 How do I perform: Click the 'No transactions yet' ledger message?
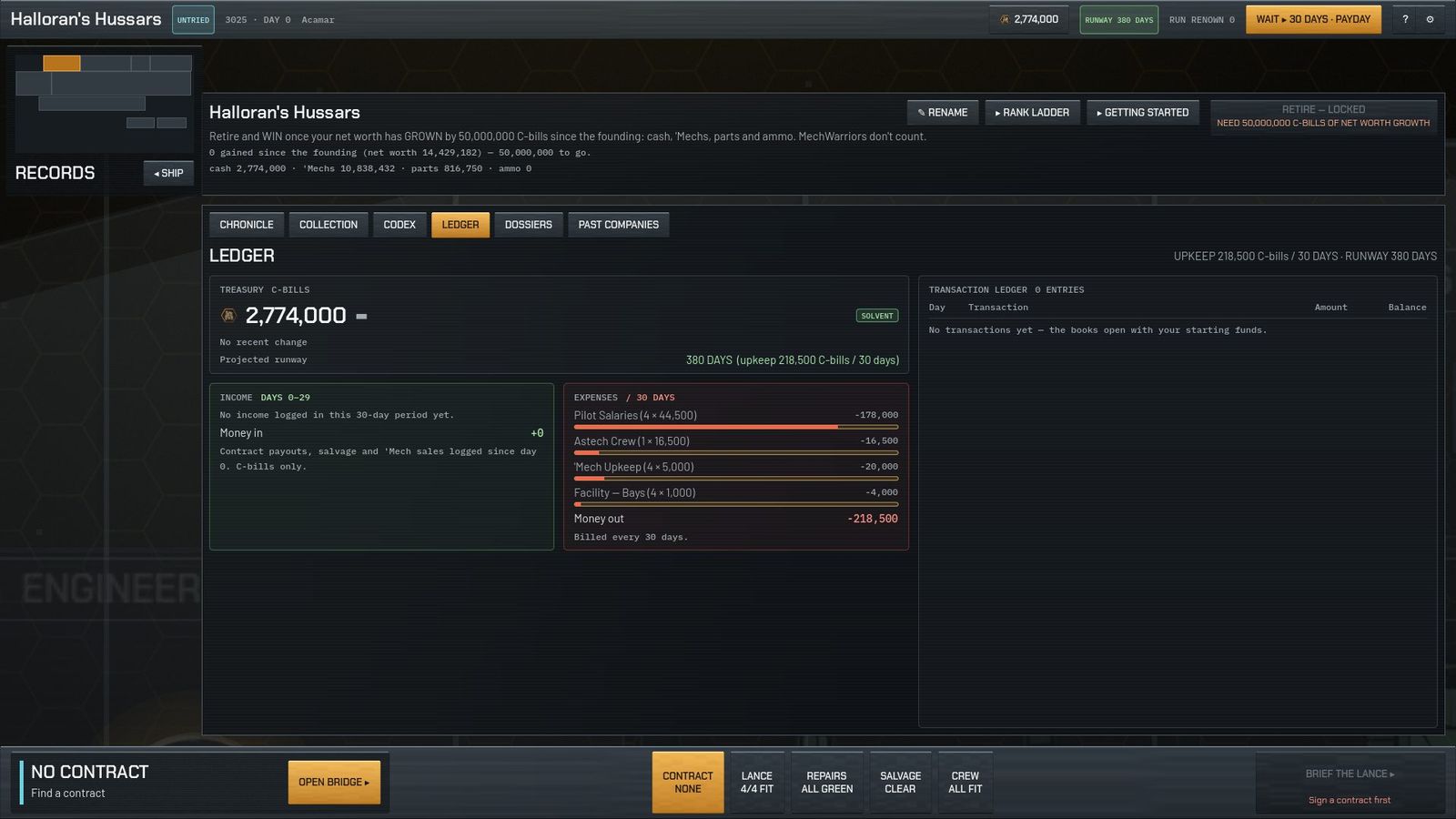(x=1097, y=330)
